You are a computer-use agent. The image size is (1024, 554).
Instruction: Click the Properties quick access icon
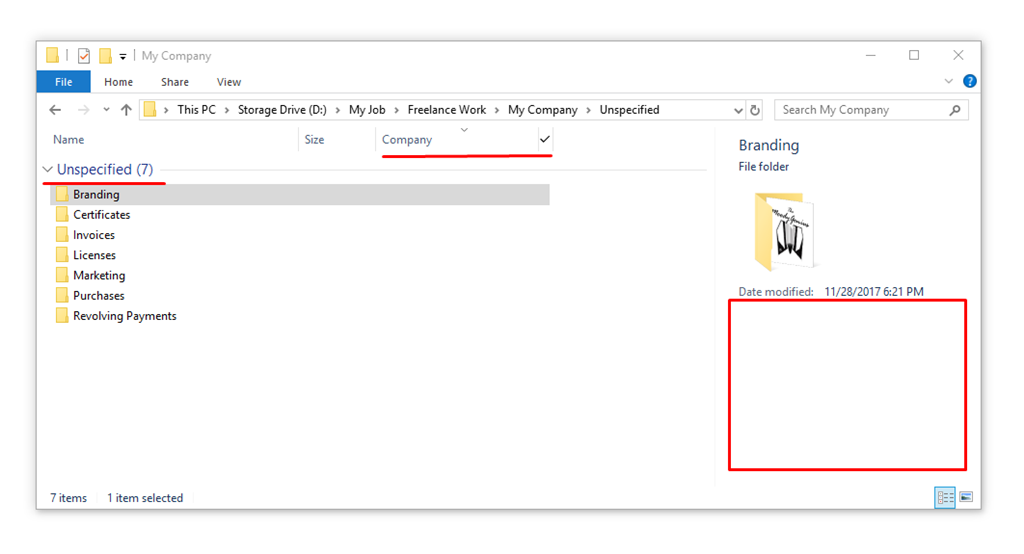(84, 56)
